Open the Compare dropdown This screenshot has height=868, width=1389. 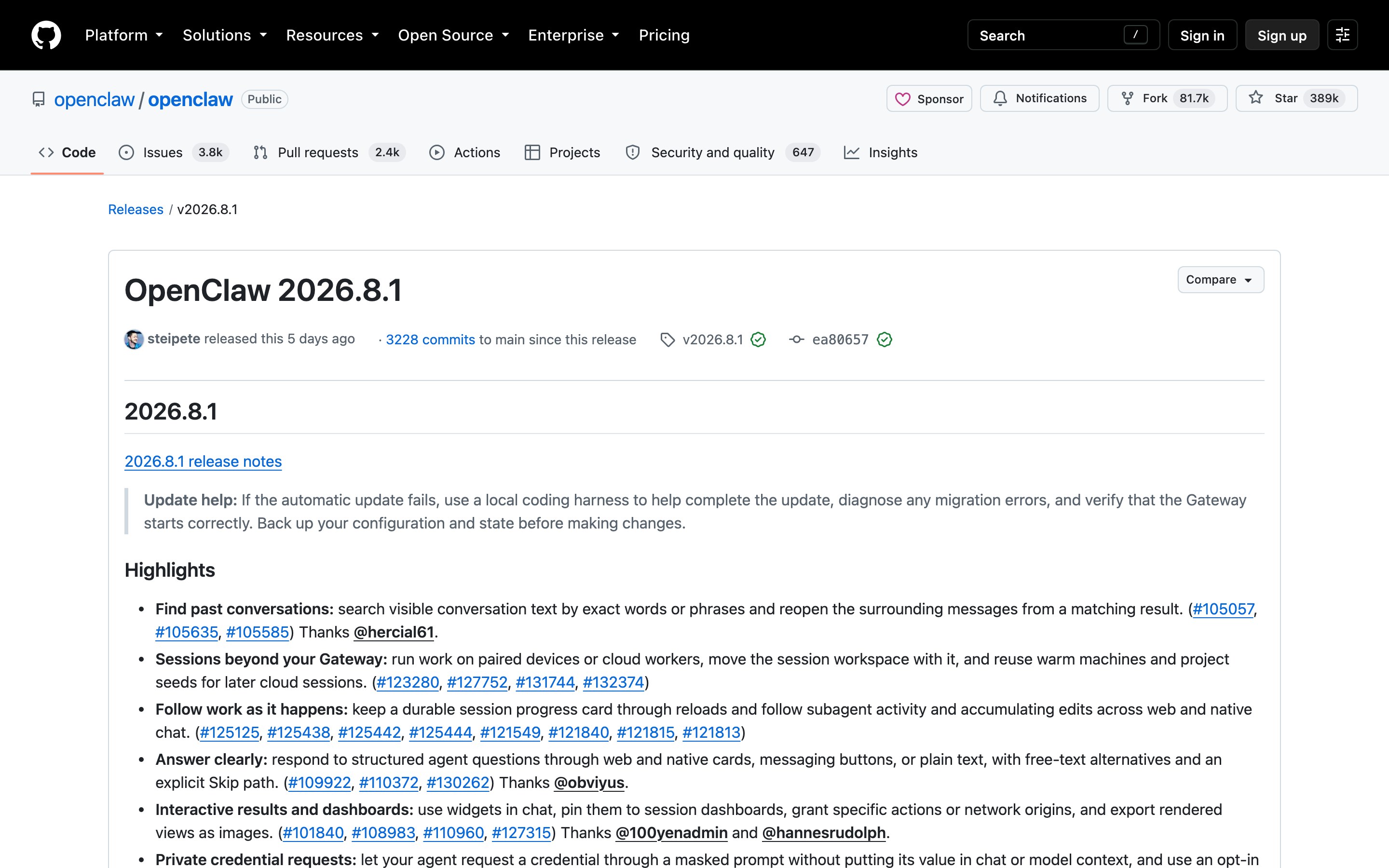coord(1220,280)
